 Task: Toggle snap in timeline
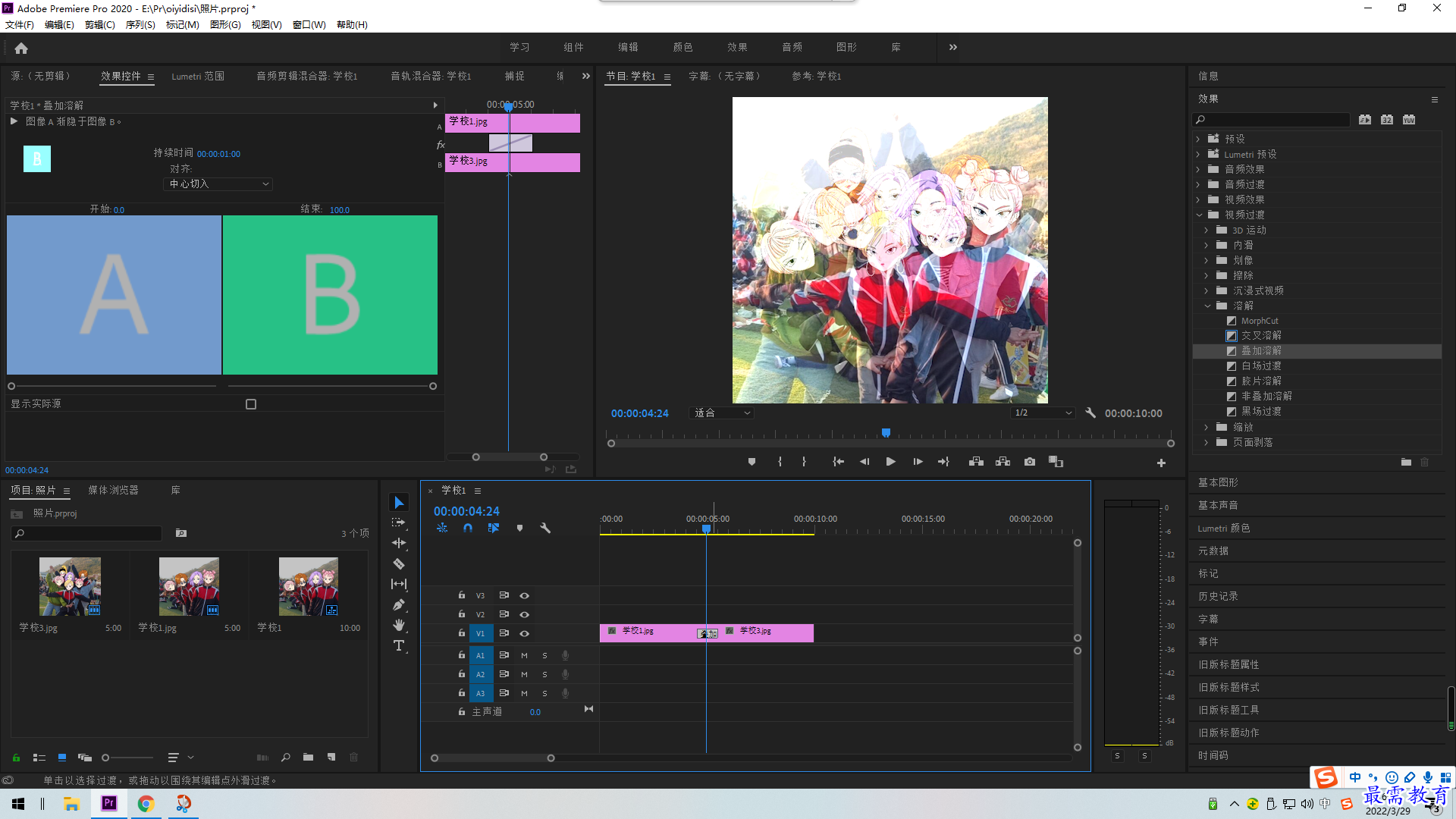click(468, 528)
